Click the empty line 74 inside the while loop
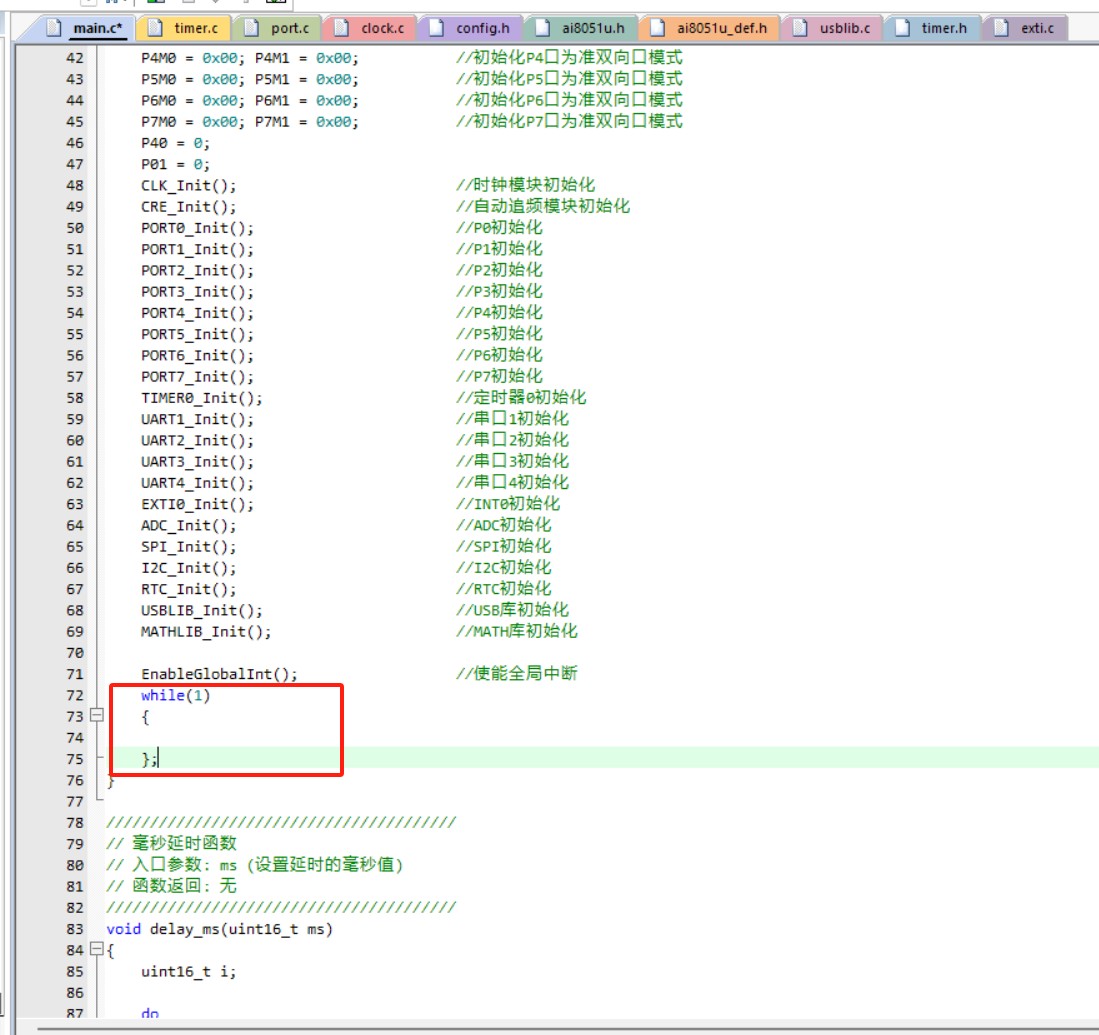The height and width of the screenshot is (1035, 1099). point(300,738)
